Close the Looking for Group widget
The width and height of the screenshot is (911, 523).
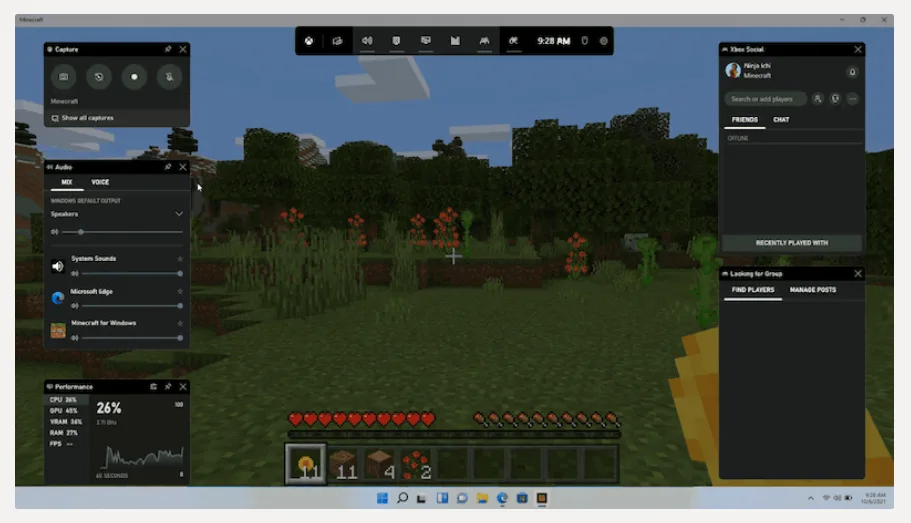tap(858, 274)
